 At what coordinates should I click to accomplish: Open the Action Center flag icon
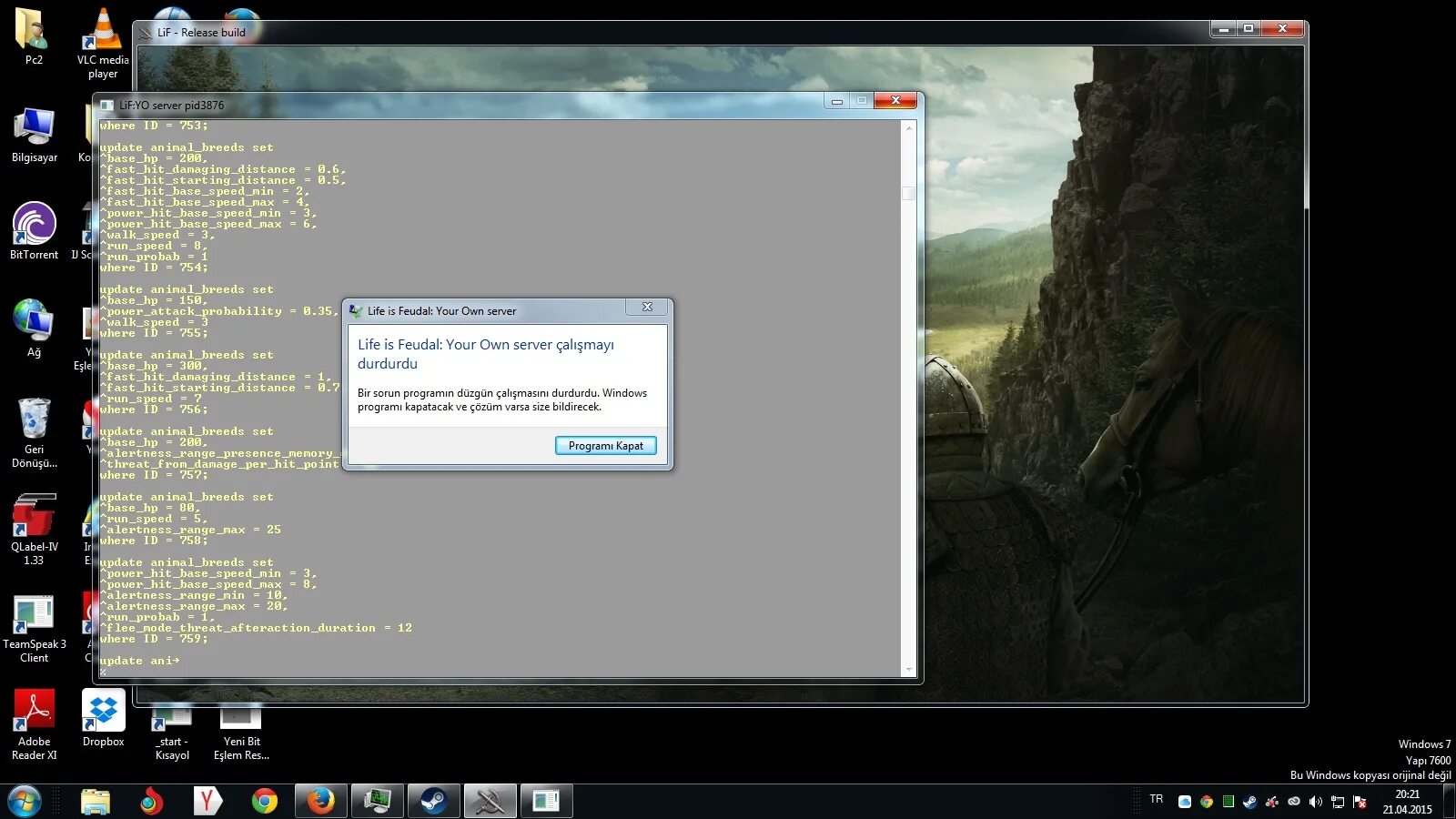(x=1360, y=802)
